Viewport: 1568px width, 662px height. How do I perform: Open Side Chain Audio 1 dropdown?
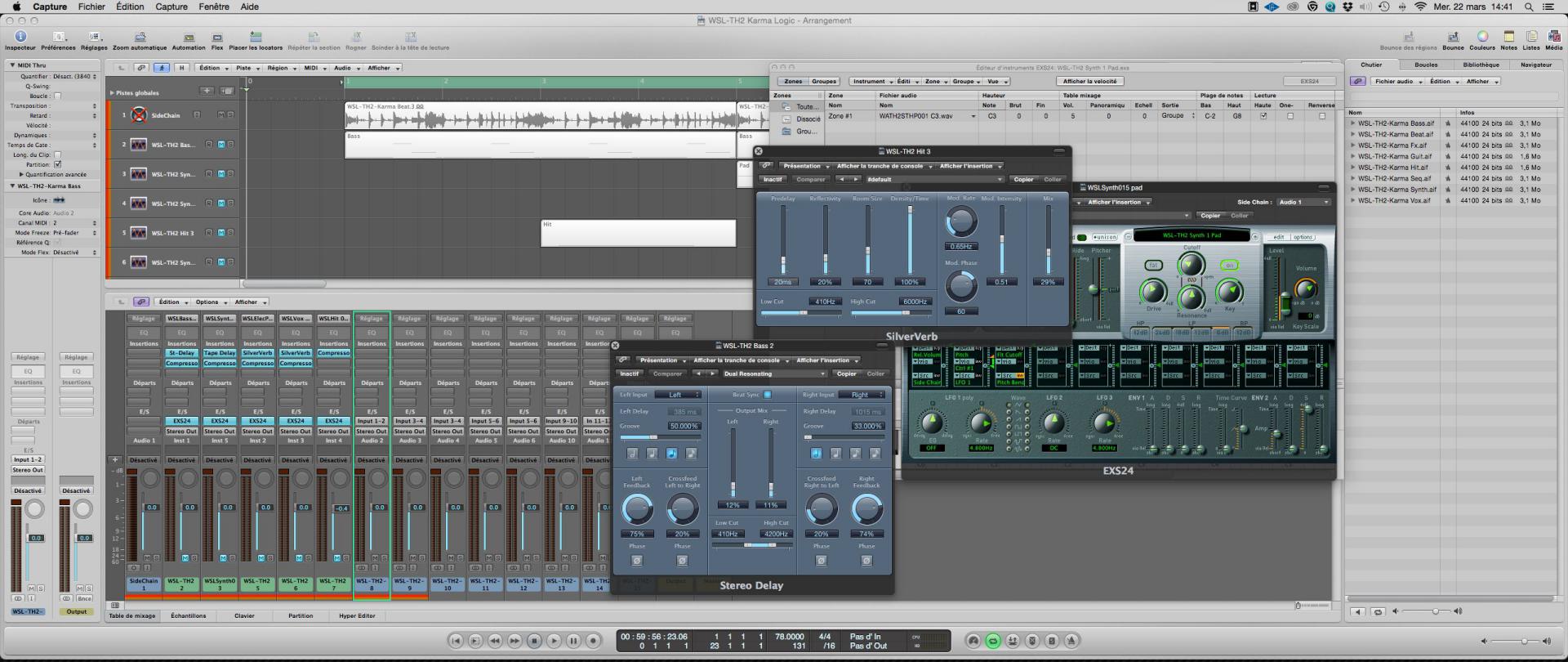click(x=1303, y=202)
